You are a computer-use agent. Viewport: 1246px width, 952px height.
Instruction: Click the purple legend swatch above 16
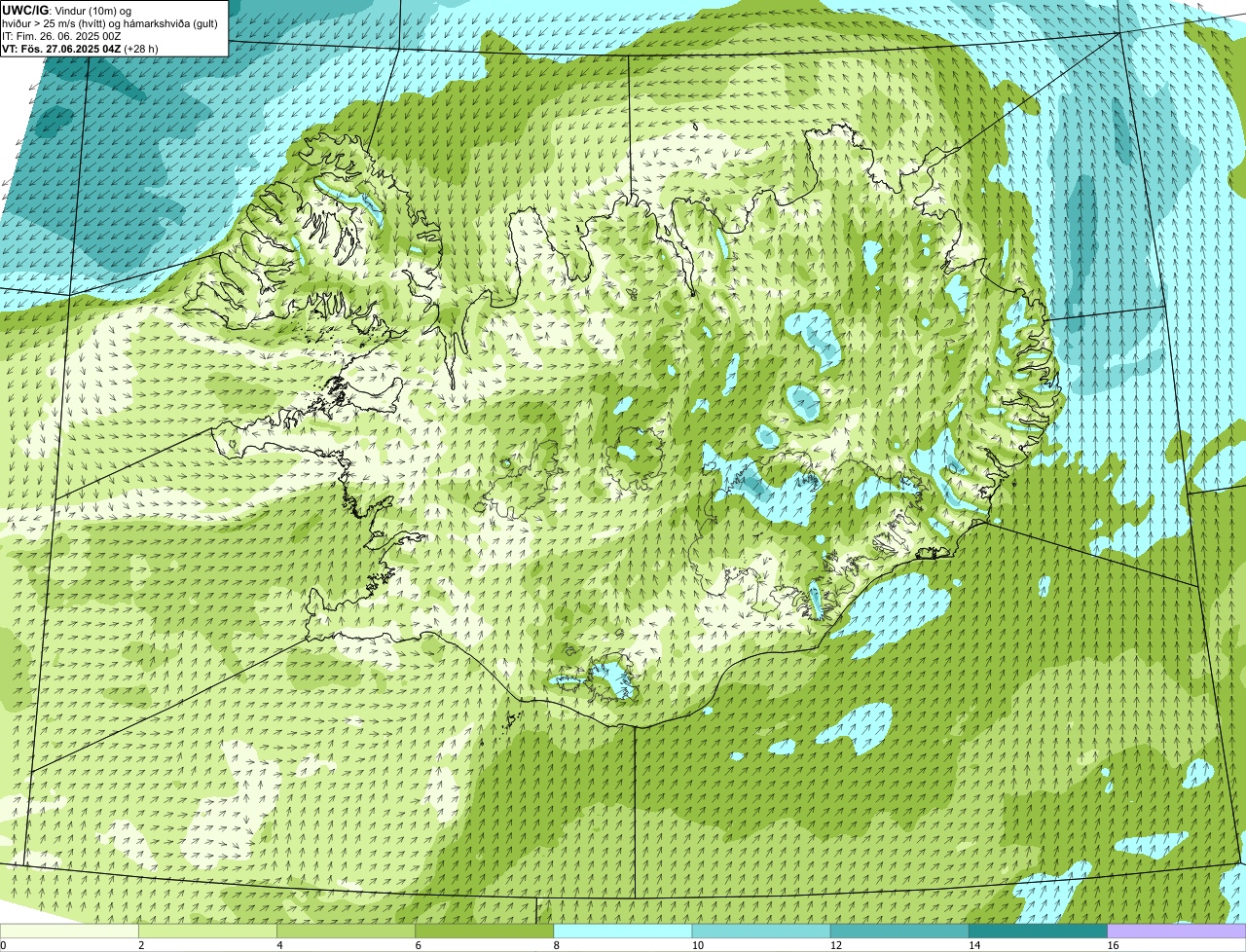point(1177,932)
